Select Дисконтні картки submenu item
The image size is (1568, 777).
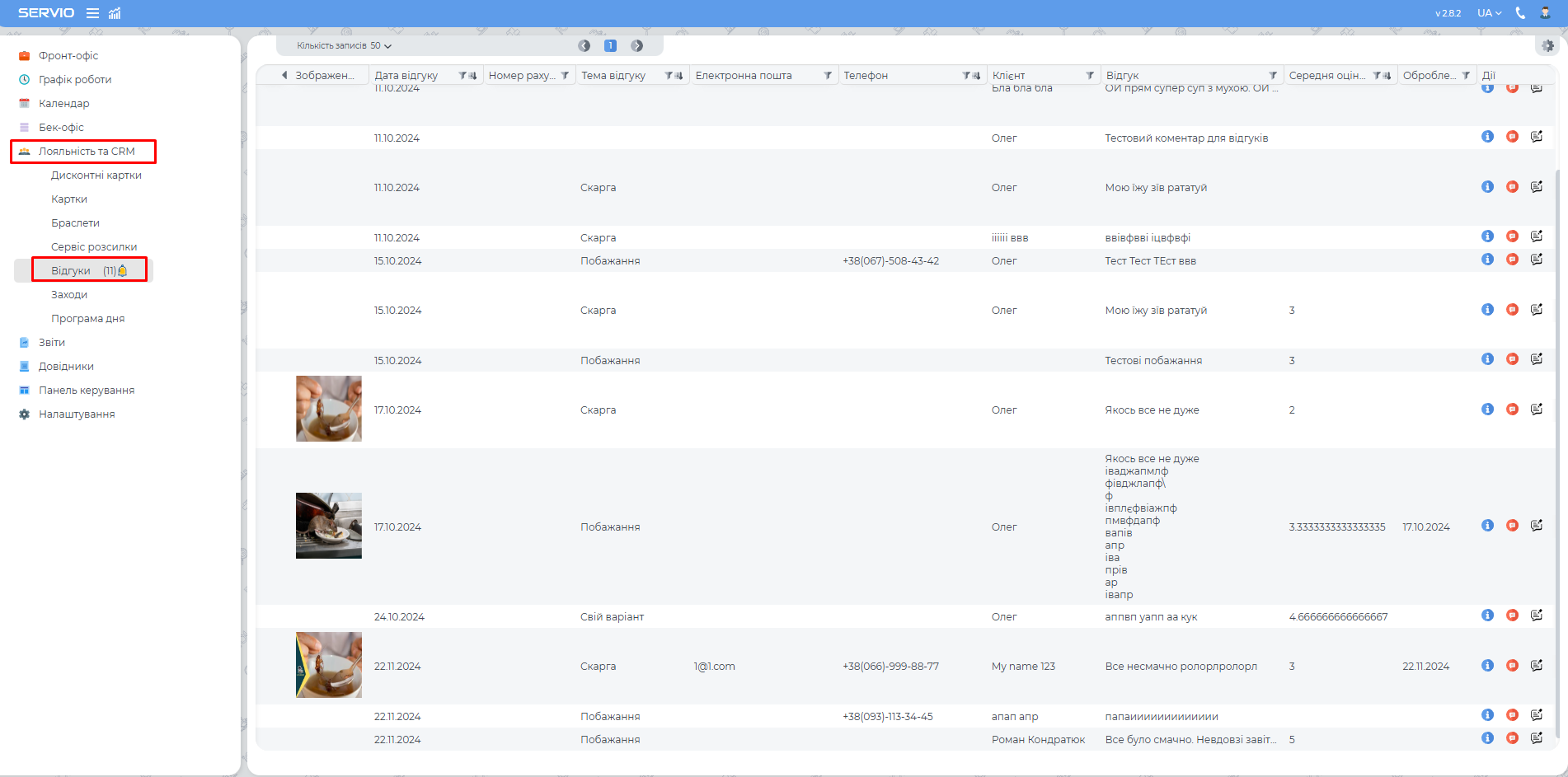pos(96,176)
